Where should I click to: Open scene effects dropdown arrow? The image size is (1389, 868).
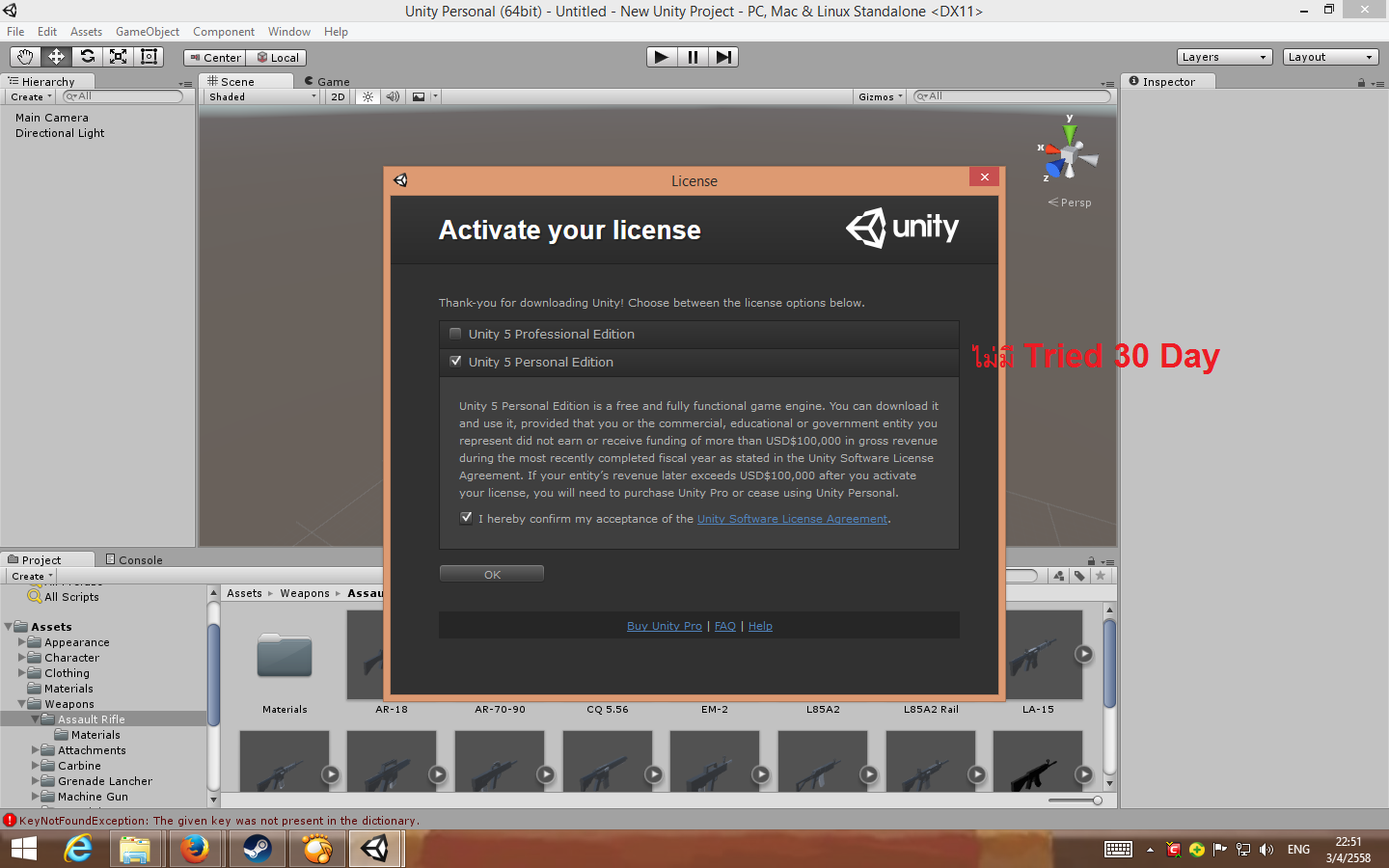[x=435, y=96]
